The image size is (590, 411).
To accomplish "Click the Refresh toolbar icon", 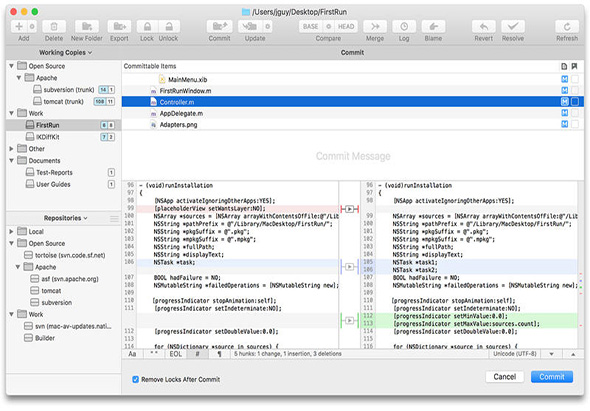I will 567,27.
